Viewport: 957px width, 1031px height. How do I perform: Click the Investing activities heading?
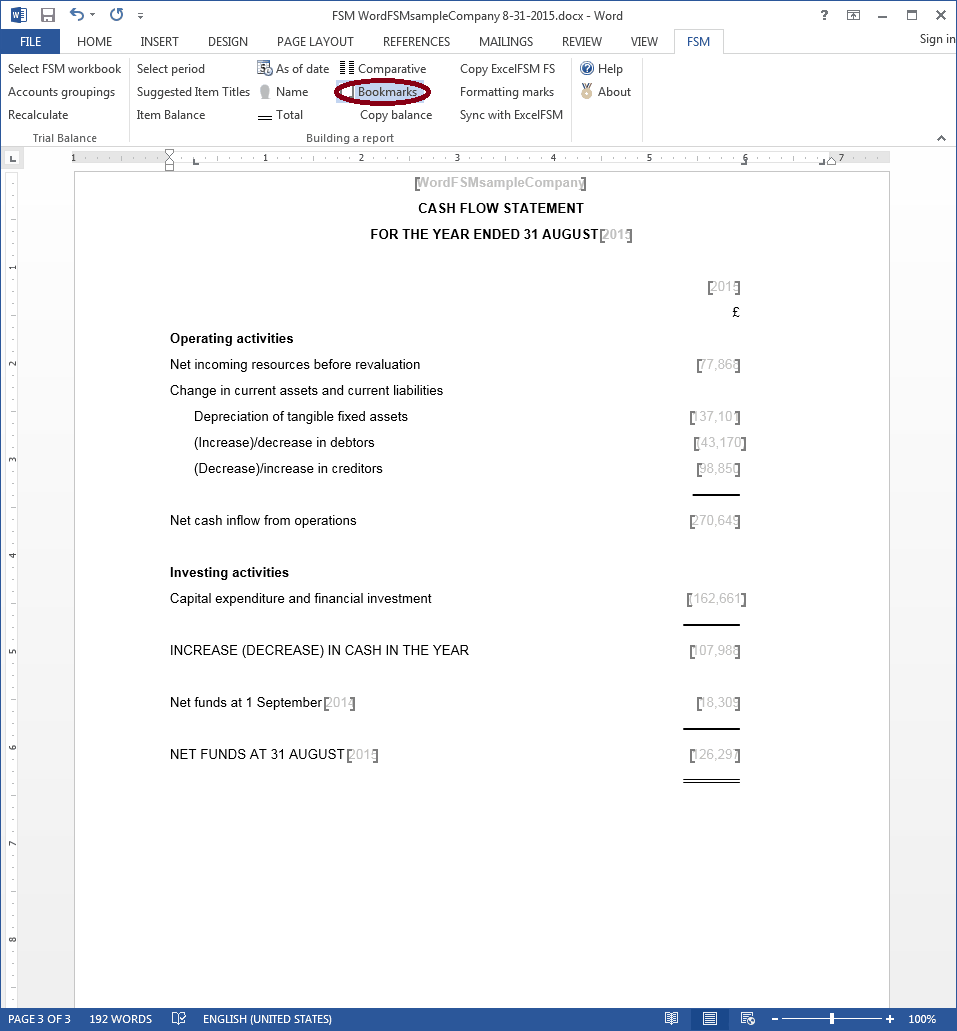tap(229, 572)
